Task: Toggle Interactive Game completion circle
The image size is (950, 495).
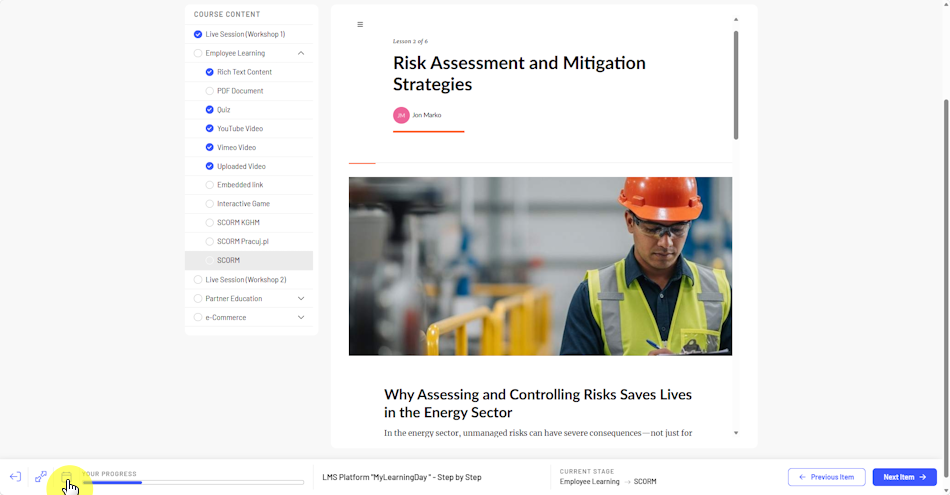Action: tap(210, 204)
